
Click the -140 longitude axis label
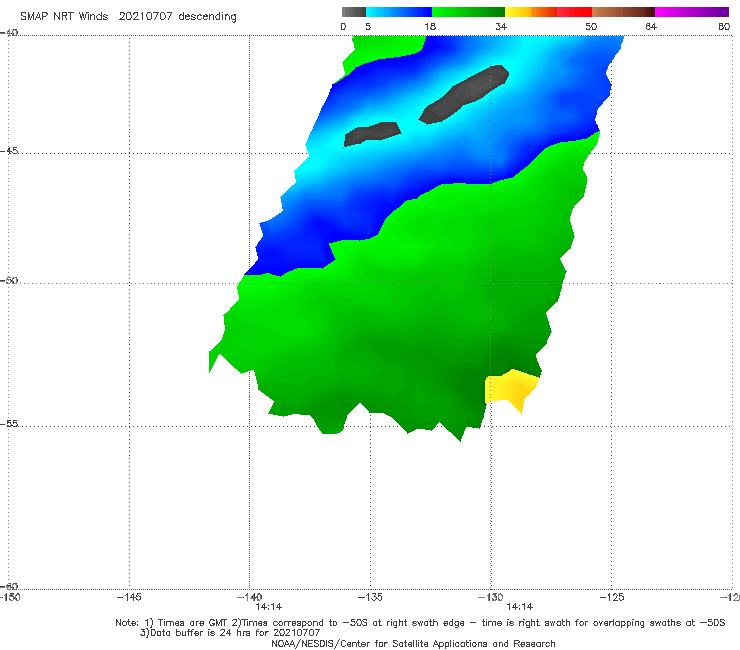pyautogui.click(x=249, y=597)
